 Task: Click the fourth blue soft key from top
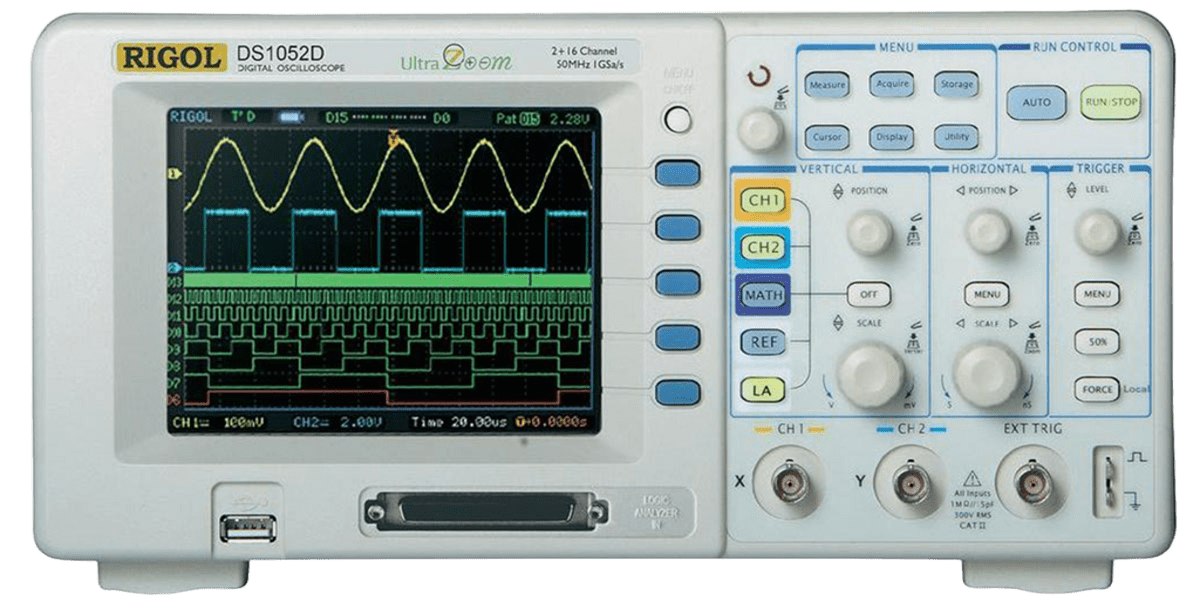(x=676, y=337)
